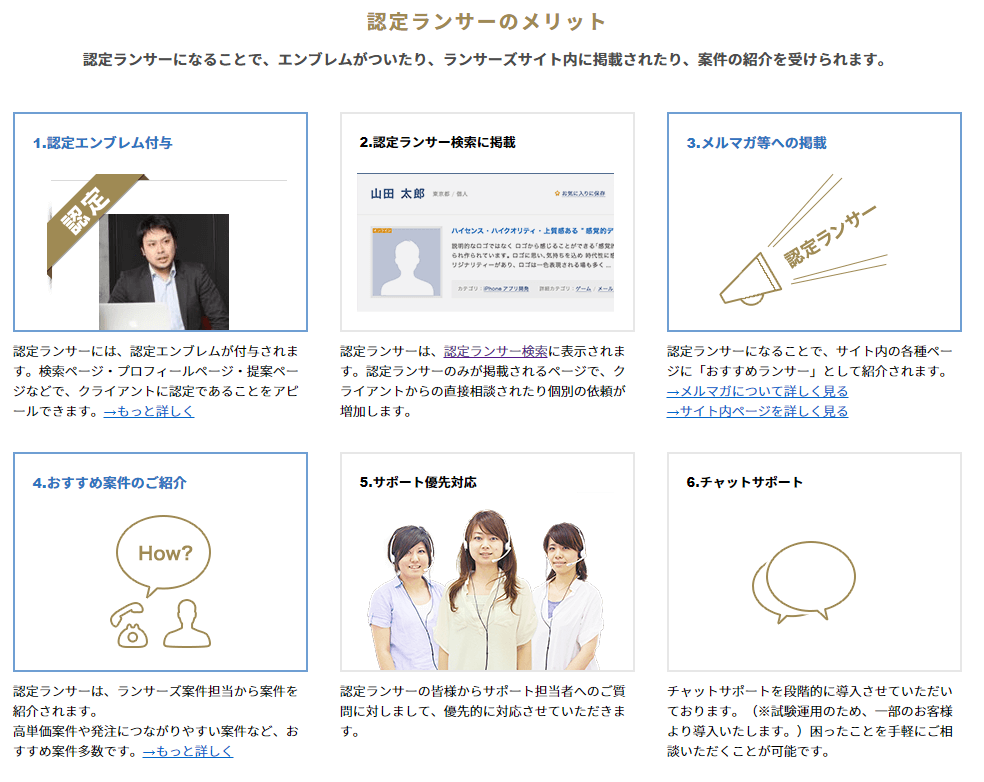This screenshot has width=984, height=782.
Task: Select the 4.おすすめ案件のご紹介 heading
Action: point(109,483)
